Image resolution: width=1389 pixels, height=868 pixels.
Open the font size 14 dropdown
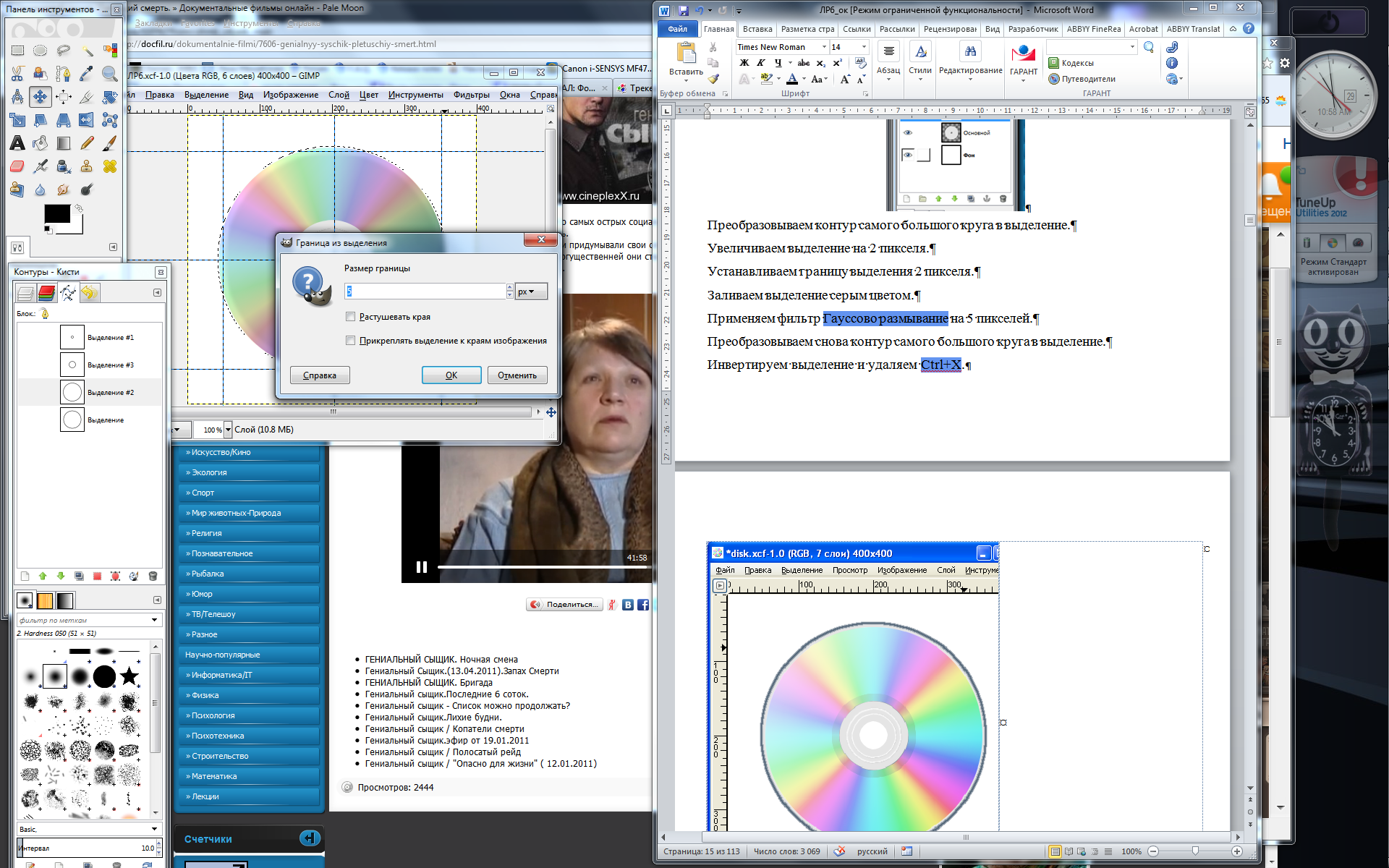click(864, 47)
